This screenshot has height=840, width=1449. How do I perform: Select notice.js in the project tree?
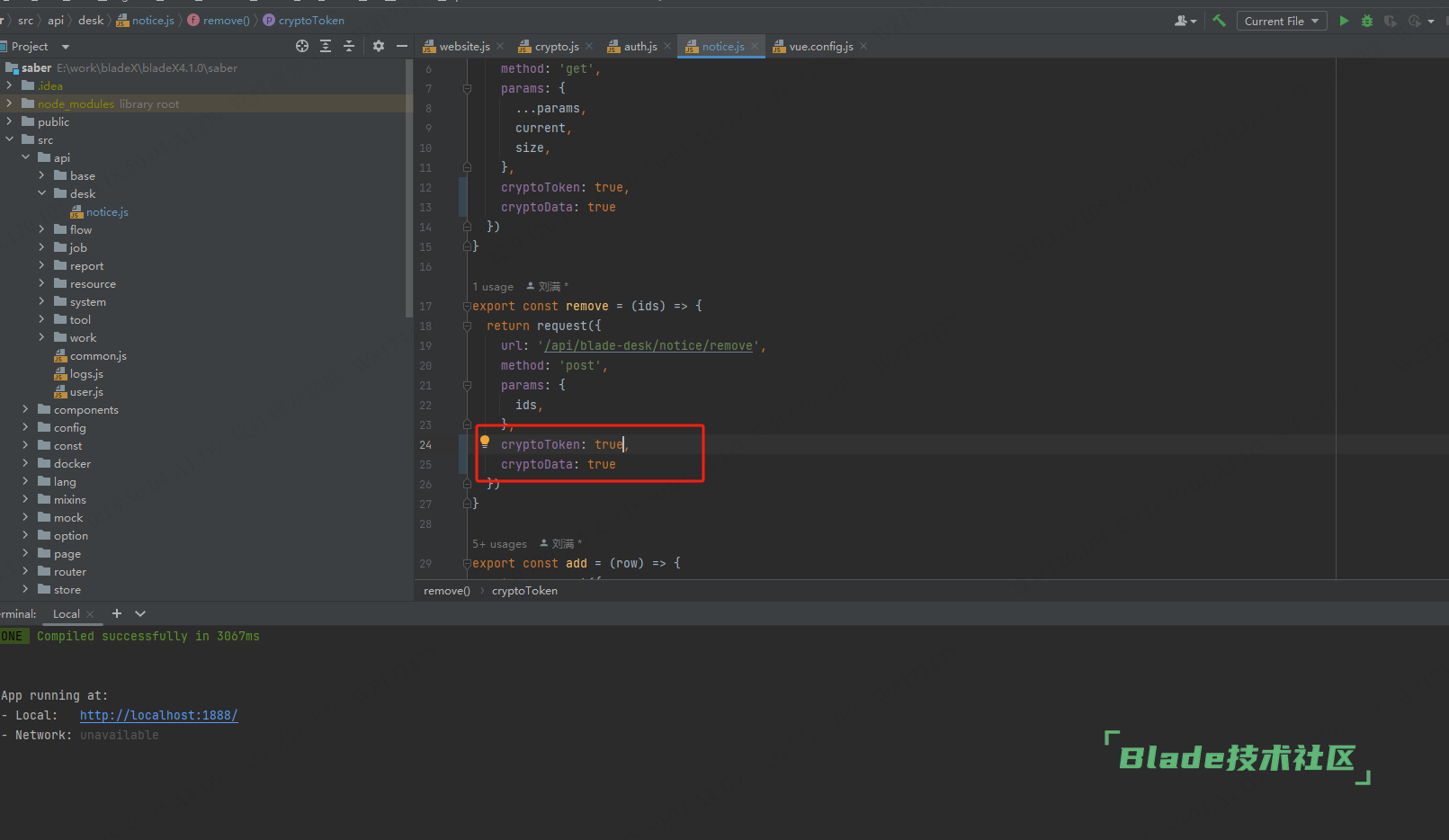pos(99,212)
